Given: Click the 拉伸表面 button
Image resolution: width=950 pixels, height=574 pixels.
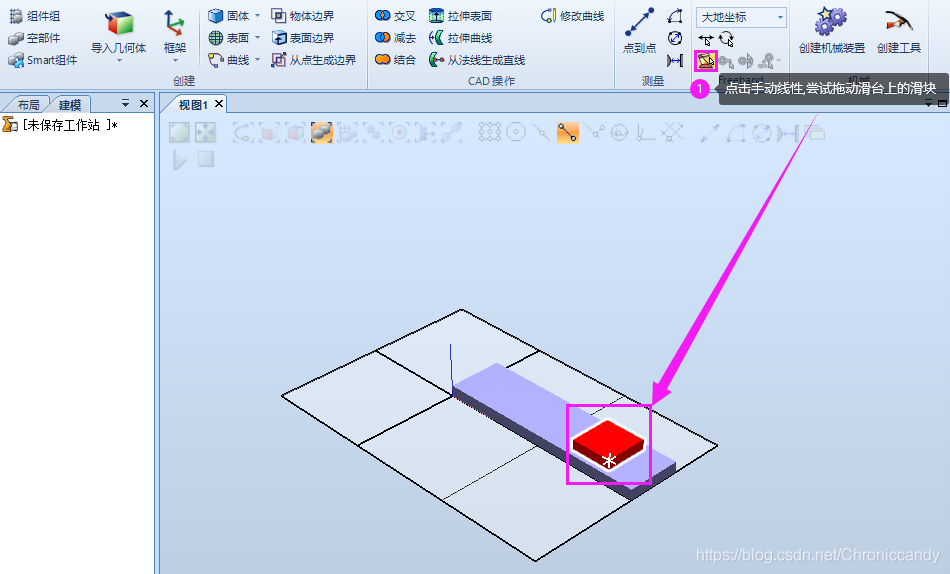Looking at the screenshot, I should pos(460,16).
